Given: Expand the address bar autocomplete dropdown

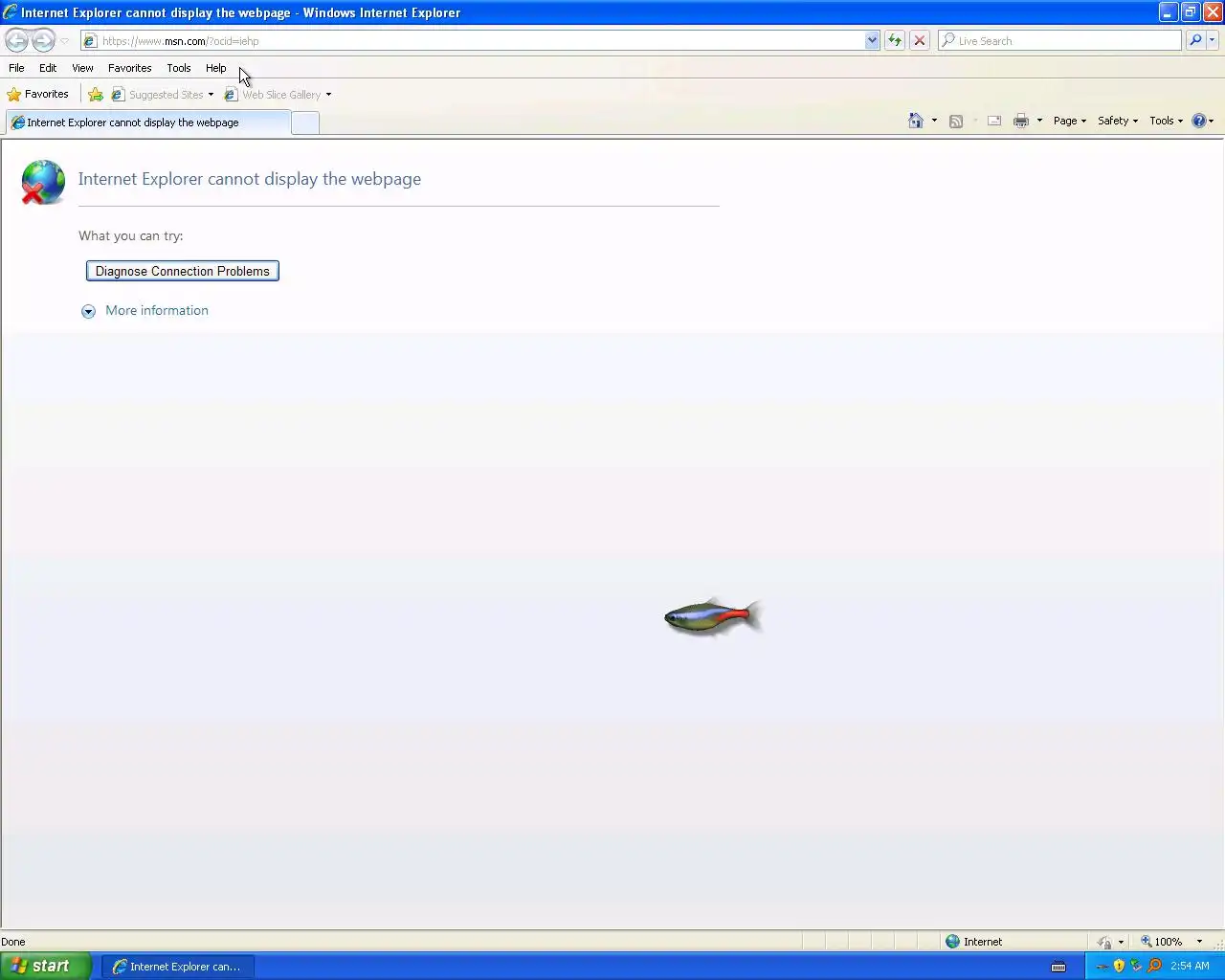Looking at the screenshot, I should click(x=872, y=41).
